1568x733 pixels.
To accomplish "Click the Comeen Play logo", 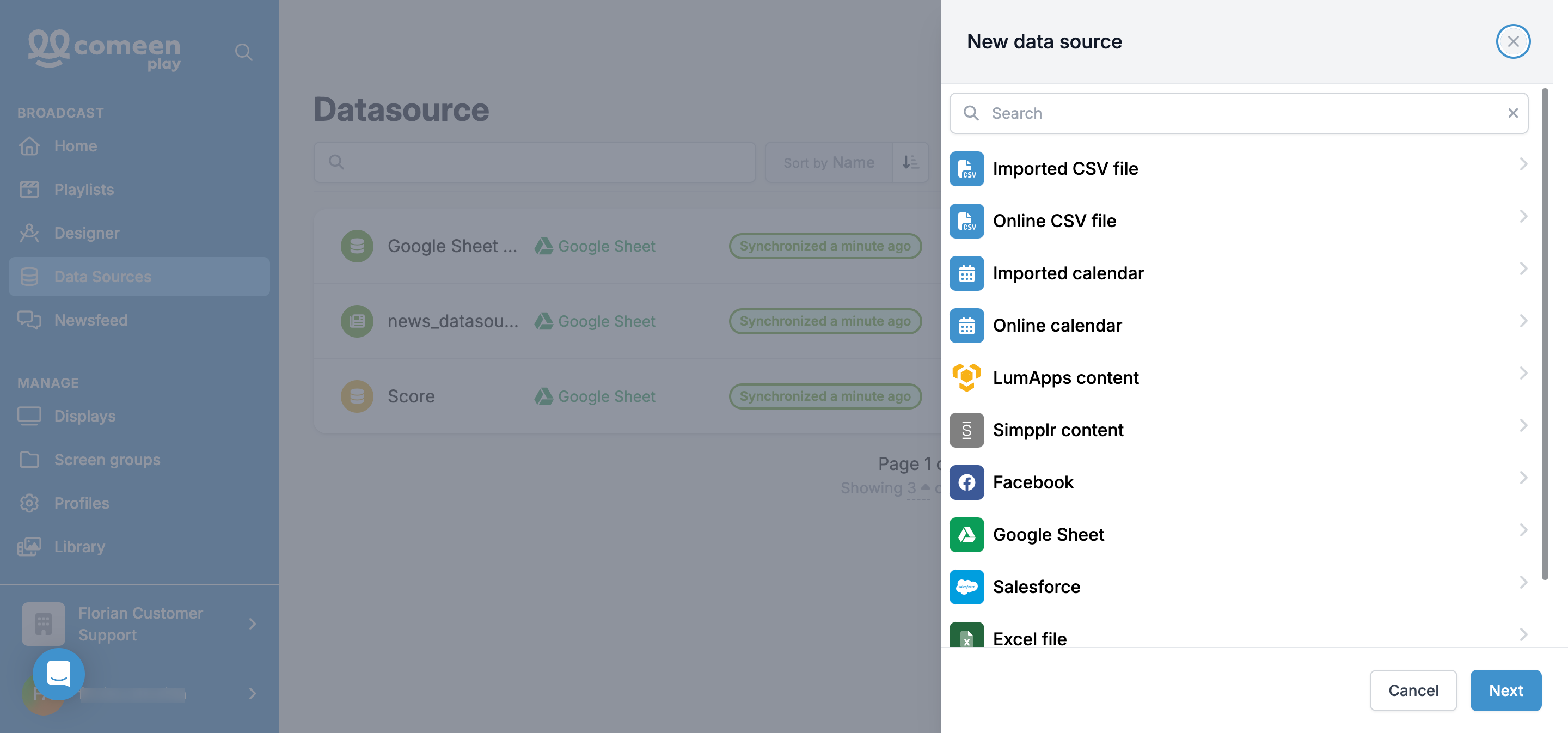I will coord(105,50).
